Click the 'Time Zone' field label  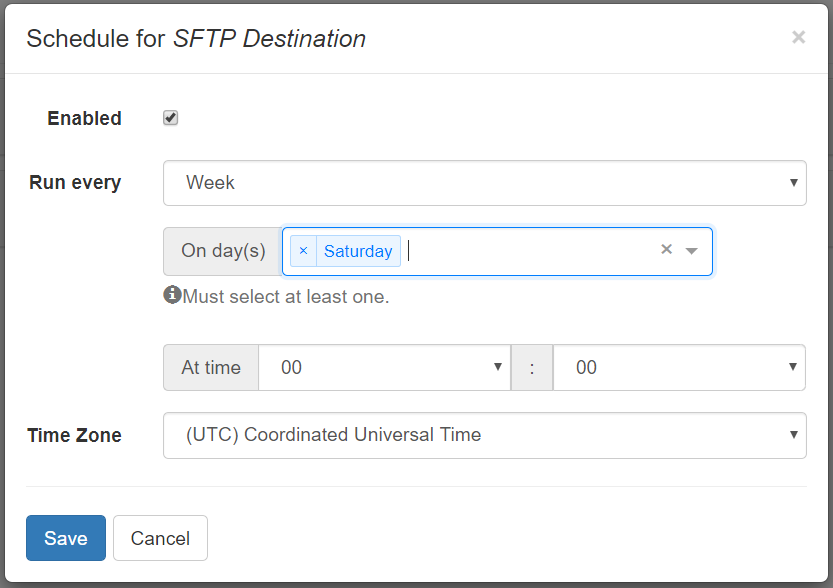click(x=75, y=435)
